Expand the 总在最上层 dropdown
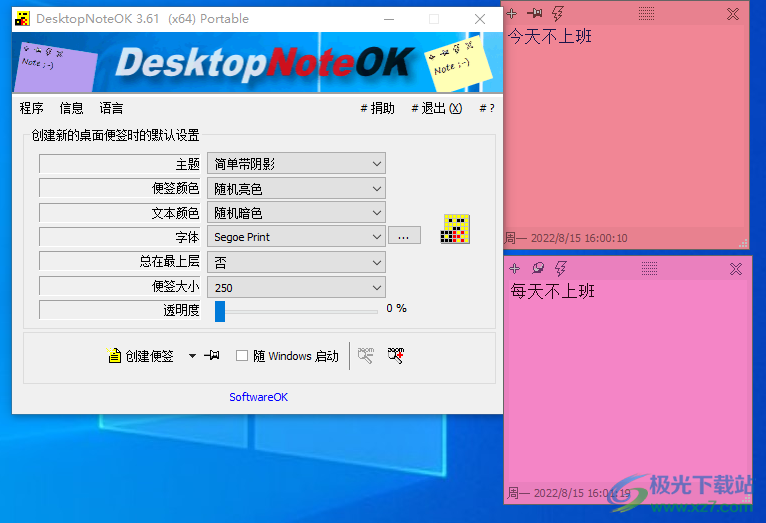 296,262
